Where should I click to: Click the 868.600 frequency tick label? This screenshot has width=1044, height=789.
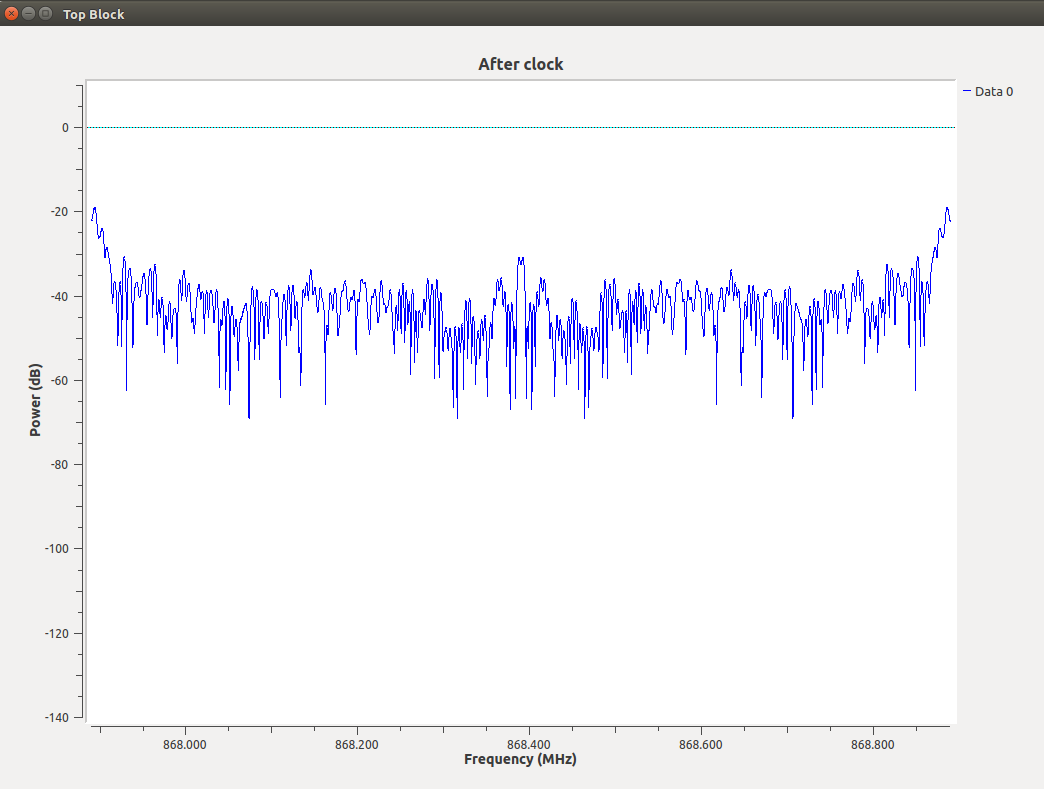pyautogui.click(x=700, y=744)
